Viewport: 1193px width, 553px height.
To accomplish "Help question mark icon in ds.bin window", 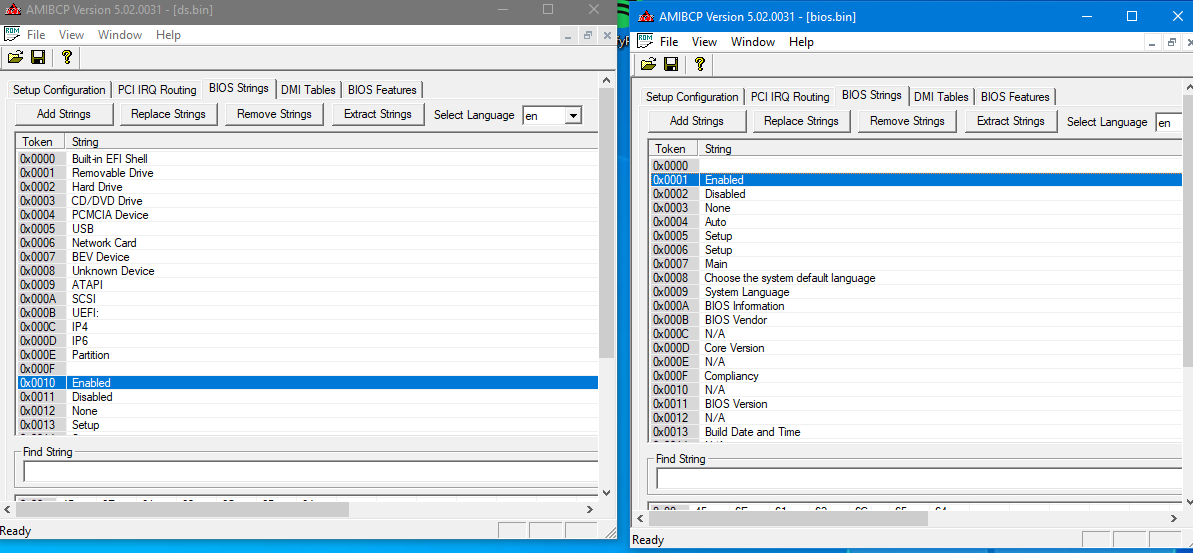I will point(66,57).
